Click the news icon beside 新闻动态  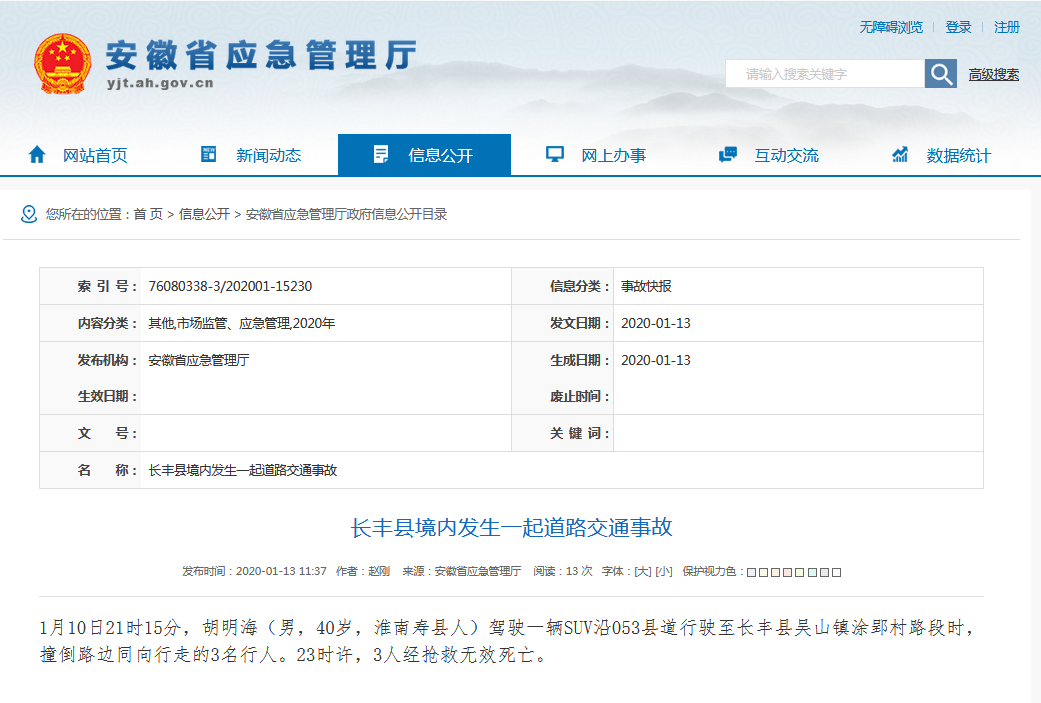coord(208,154)
